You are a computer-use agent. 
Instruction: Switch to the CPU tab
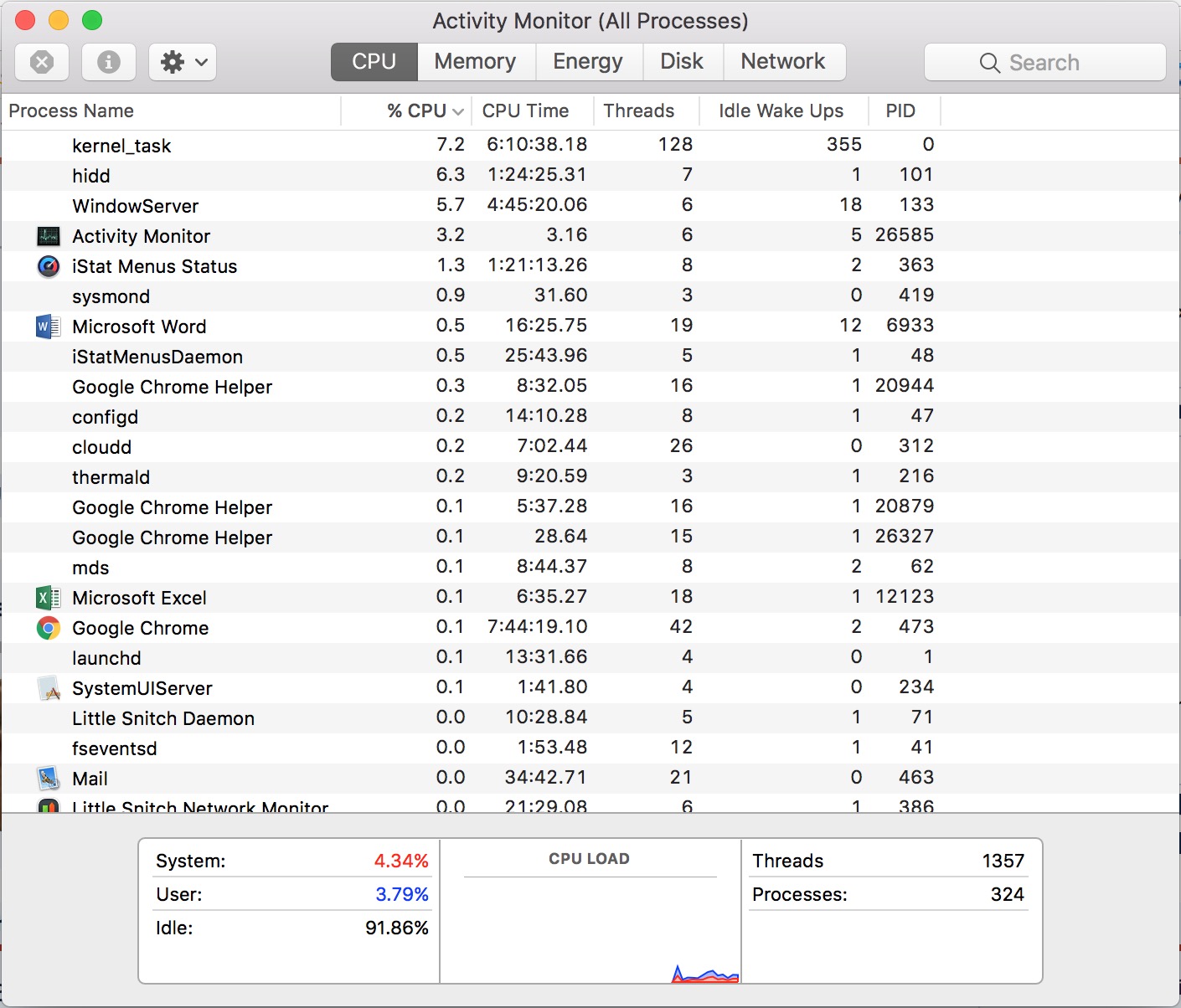(374, 62)
